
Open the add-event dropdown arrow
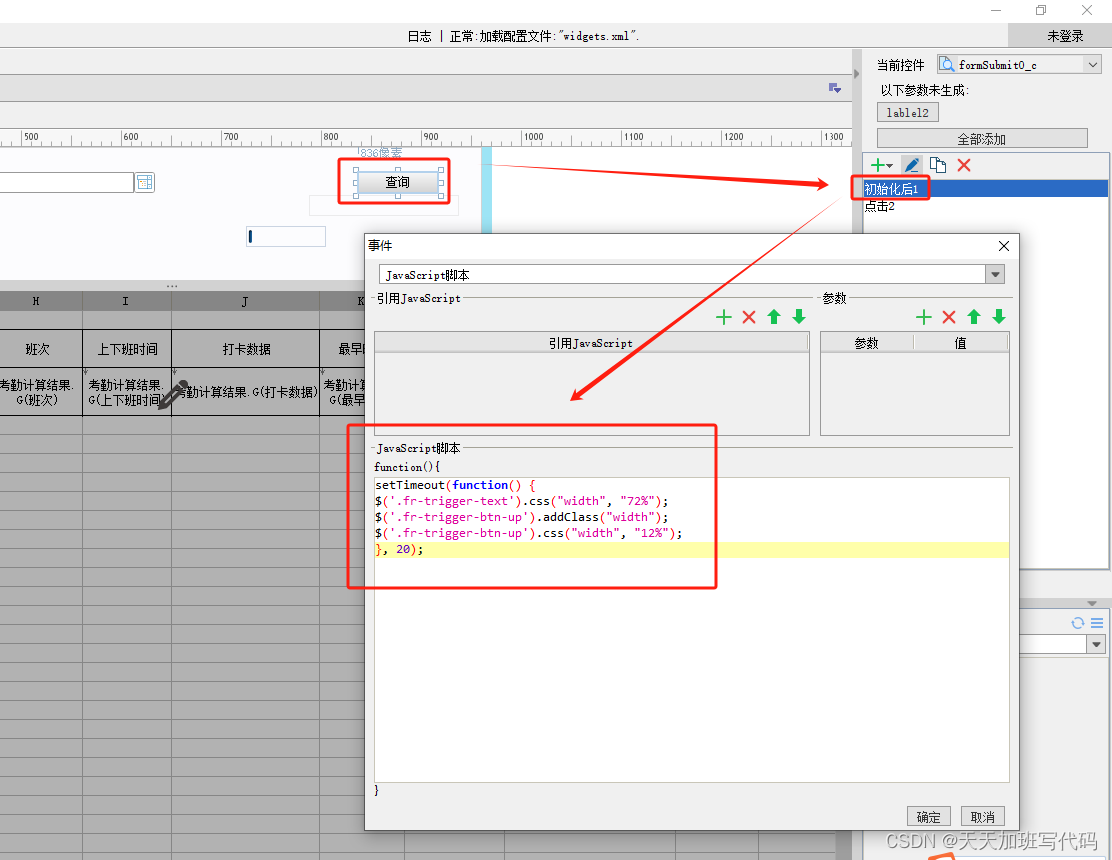point(889,166)
